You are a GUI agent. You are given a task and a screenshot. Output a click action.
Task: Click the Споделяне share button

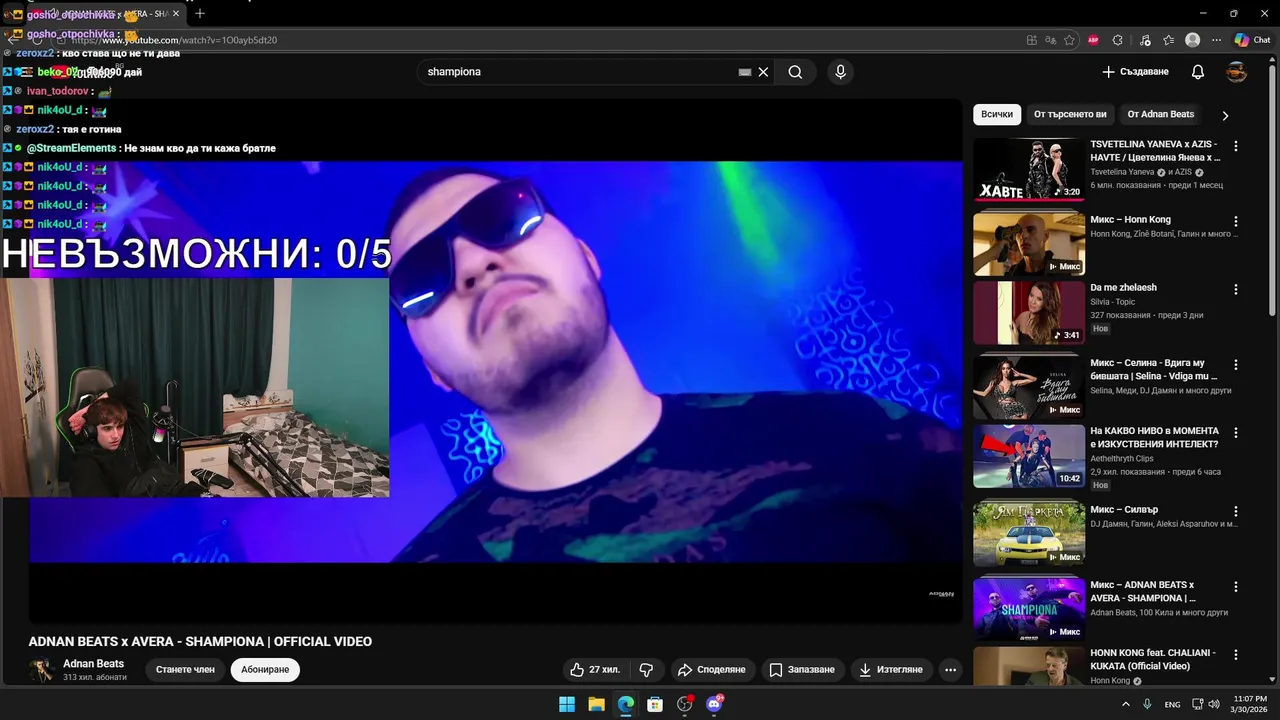(712, 669)
